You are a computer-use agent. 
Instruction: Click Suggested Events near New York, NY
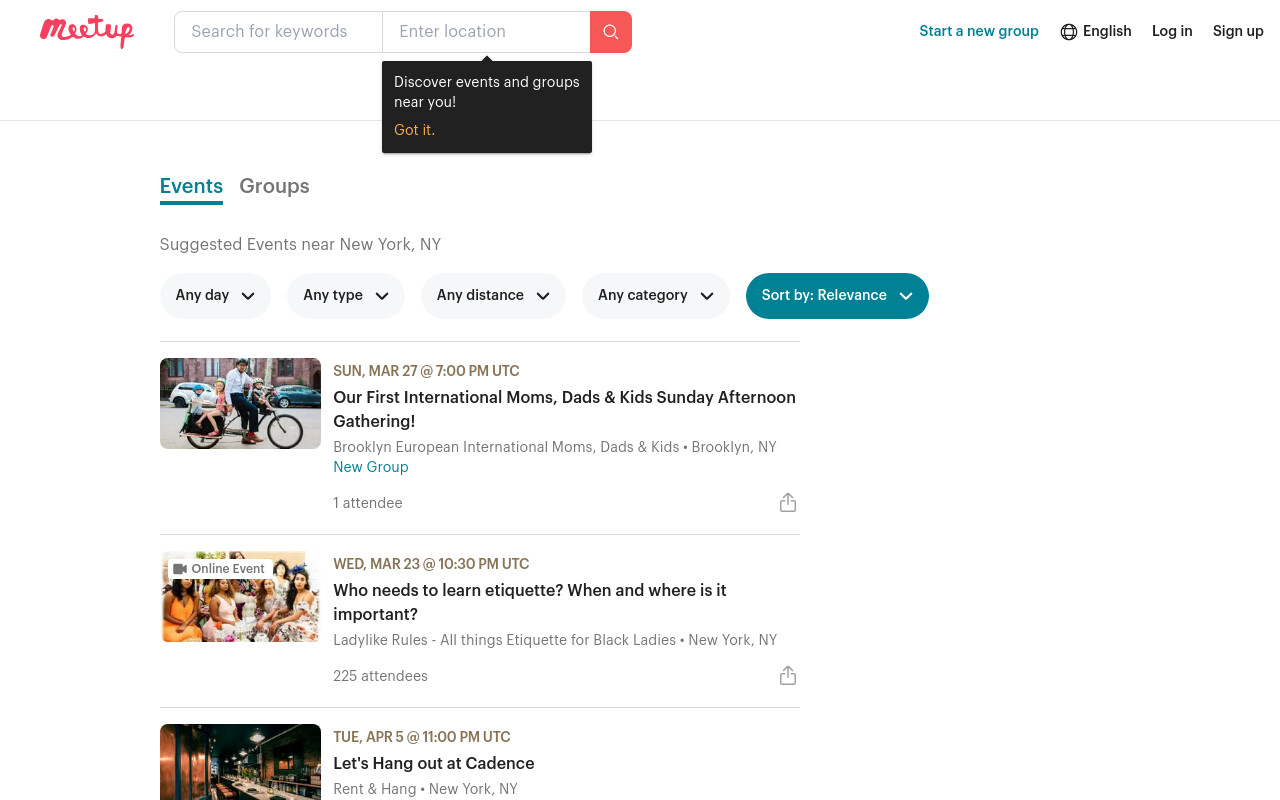coord(300,244)
